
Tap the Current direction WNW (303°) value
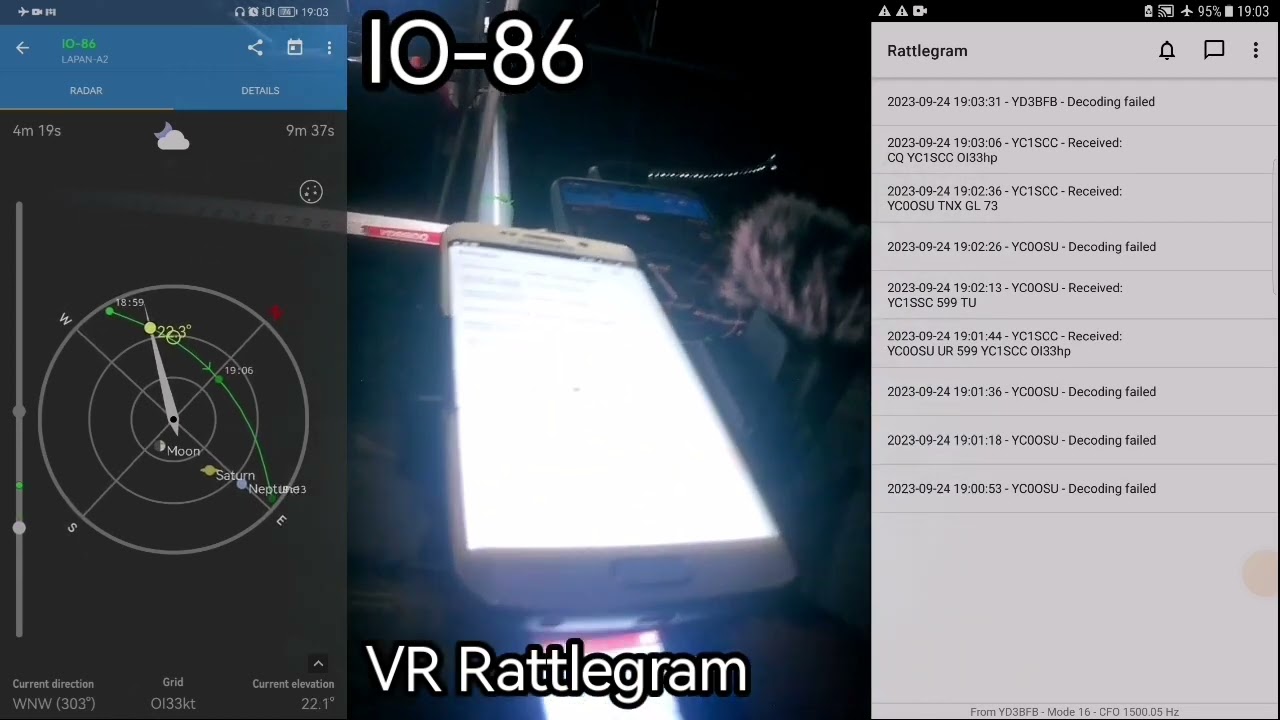point(54,704)
